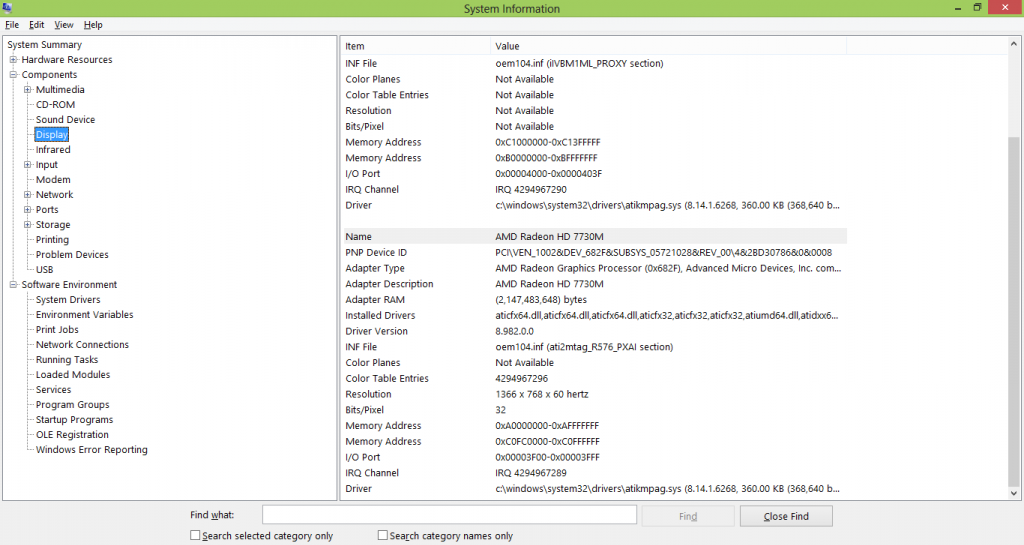Image resolution: width=1024 pixels, height=545 pixels.
Task: Expand the Network node
Action: coord(27,195)
